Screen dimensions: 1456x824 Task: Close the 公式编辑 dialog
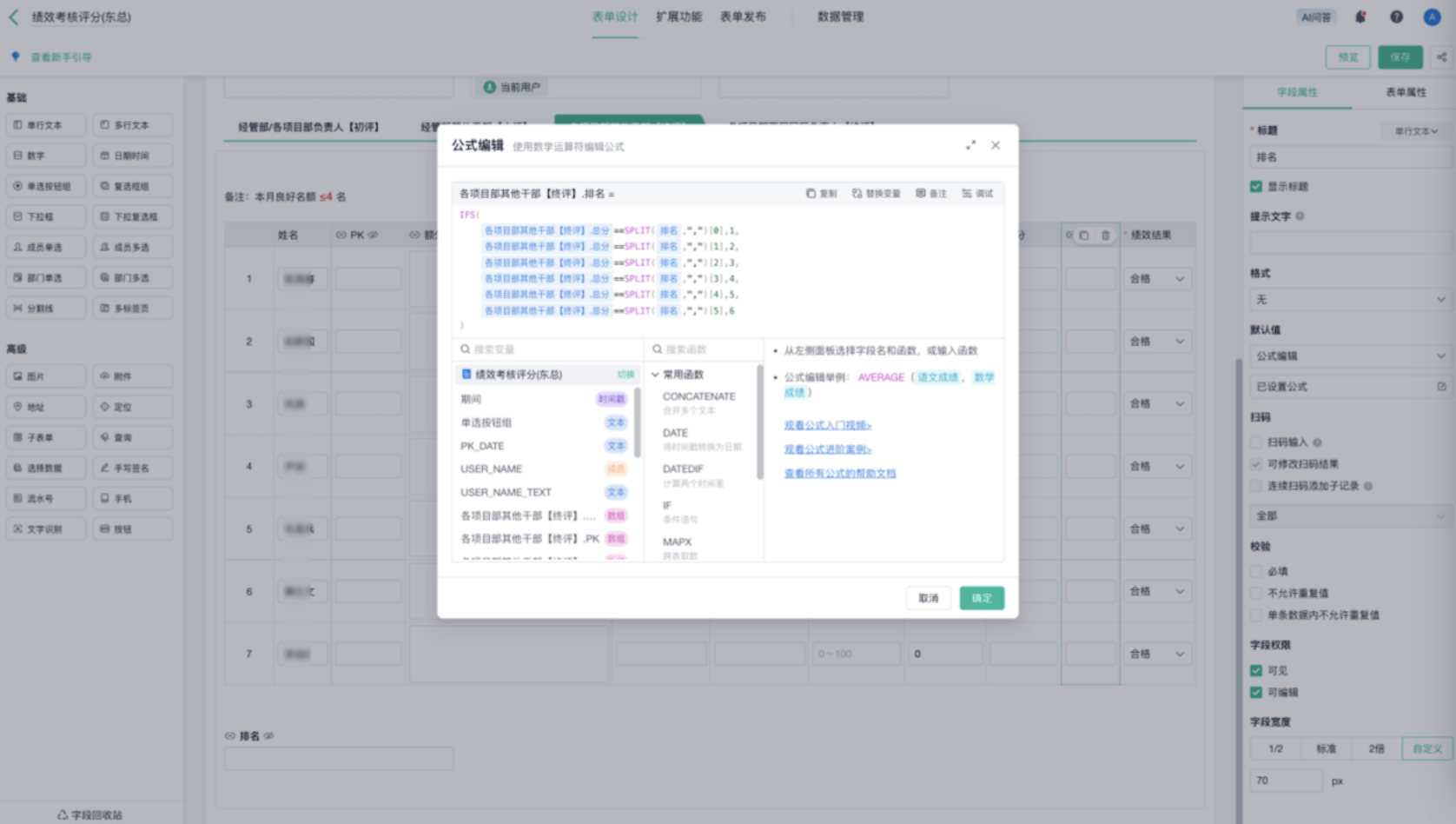tap(996, 145)
